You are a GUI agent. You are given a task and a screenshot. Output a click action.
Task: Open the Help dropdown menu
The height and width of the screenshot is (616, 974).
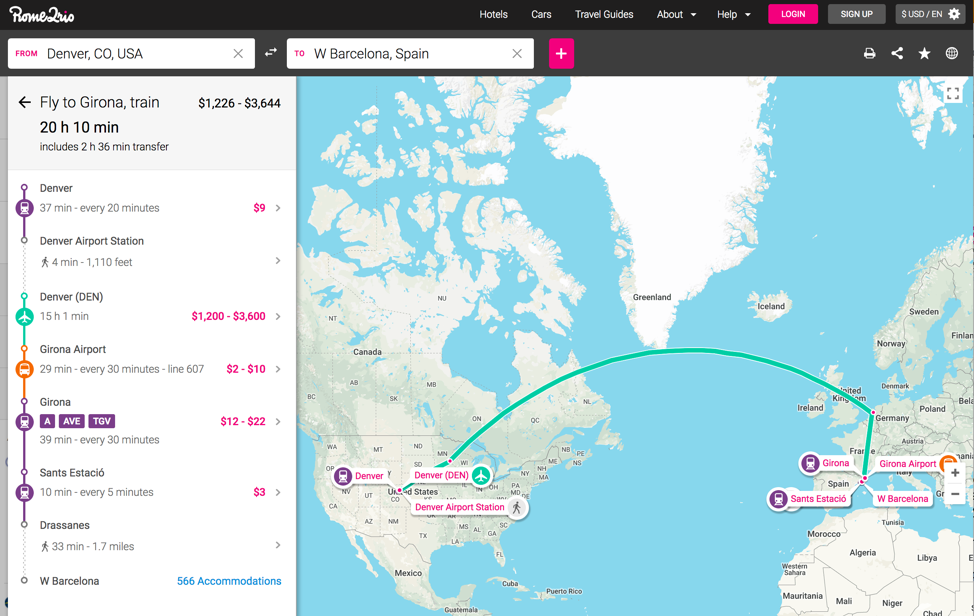tap(733, 15)
